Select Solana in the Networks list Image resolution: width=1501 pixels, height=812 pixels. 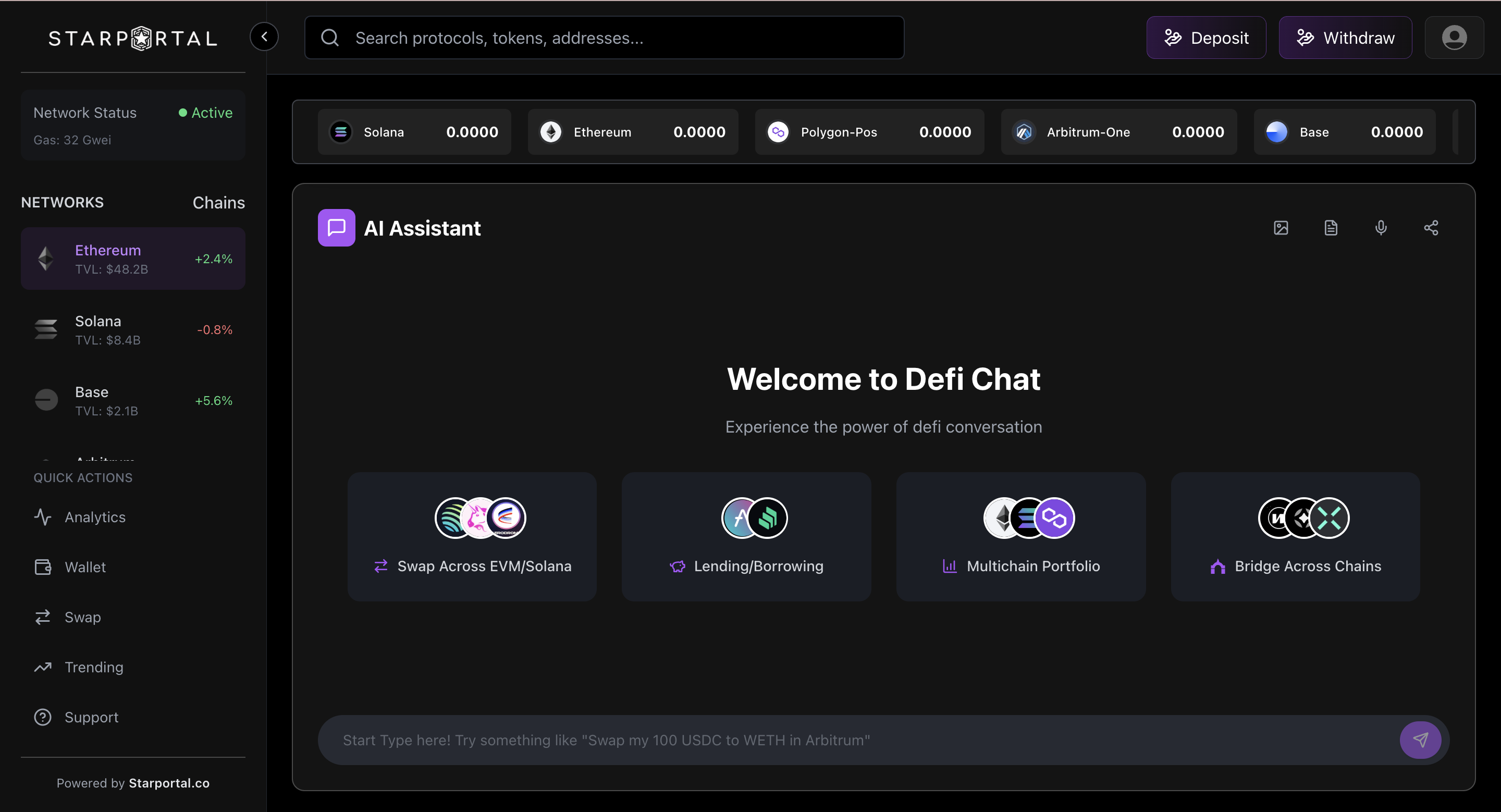(x=133, y=330)
